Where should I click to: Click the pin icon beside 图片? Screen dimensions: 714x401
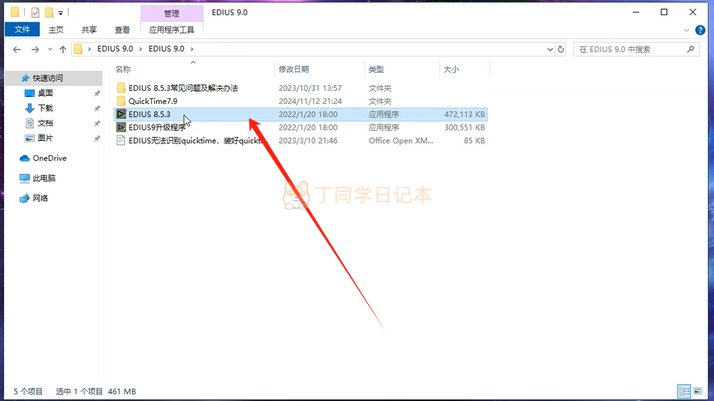pyautogui.click(x=97, y=138)
